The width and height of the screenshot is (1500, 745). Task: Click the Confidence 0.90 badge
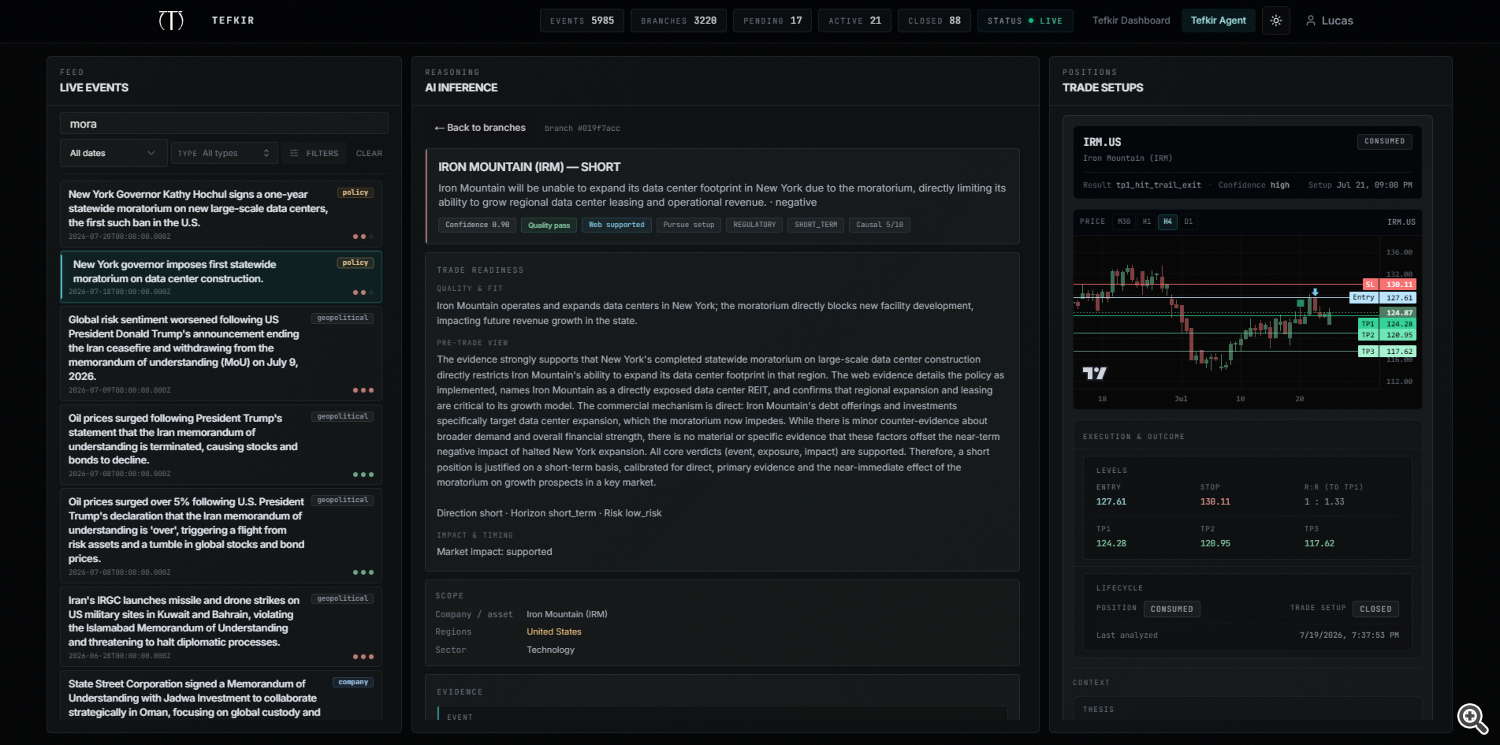click(477, 225)
